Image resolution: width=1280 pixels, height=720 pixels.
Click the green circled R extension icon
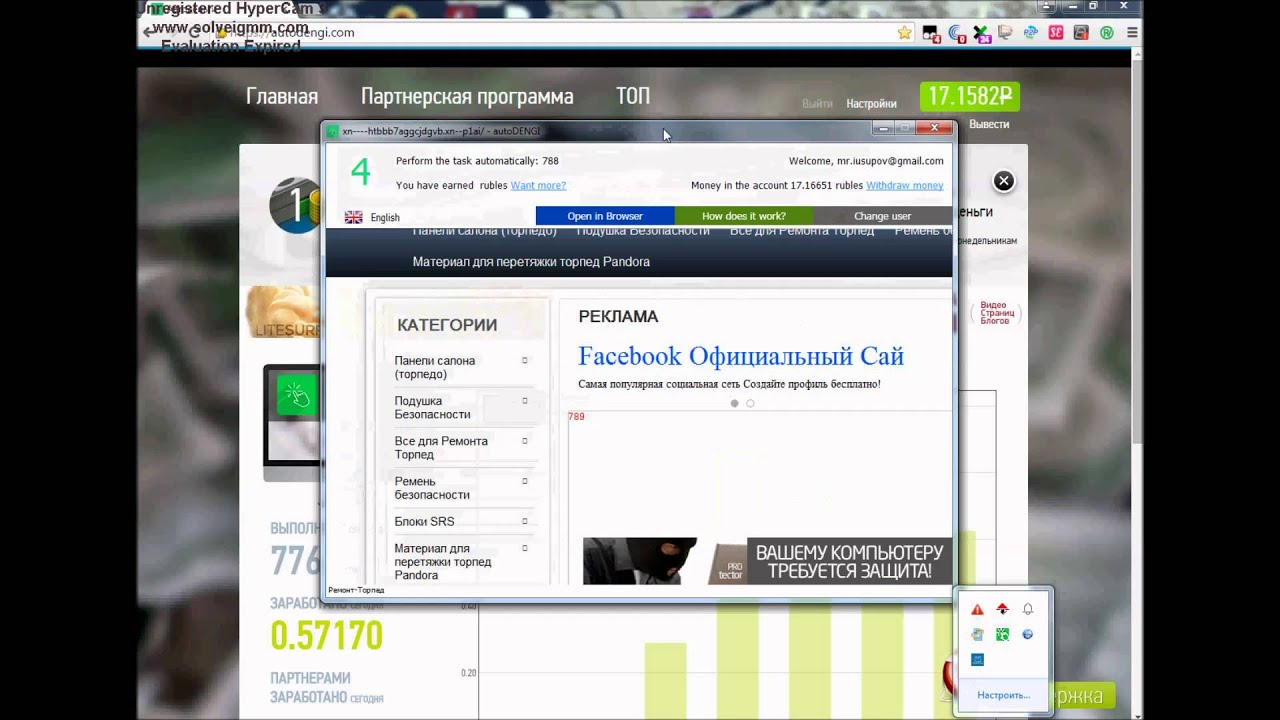point(1107,32)
